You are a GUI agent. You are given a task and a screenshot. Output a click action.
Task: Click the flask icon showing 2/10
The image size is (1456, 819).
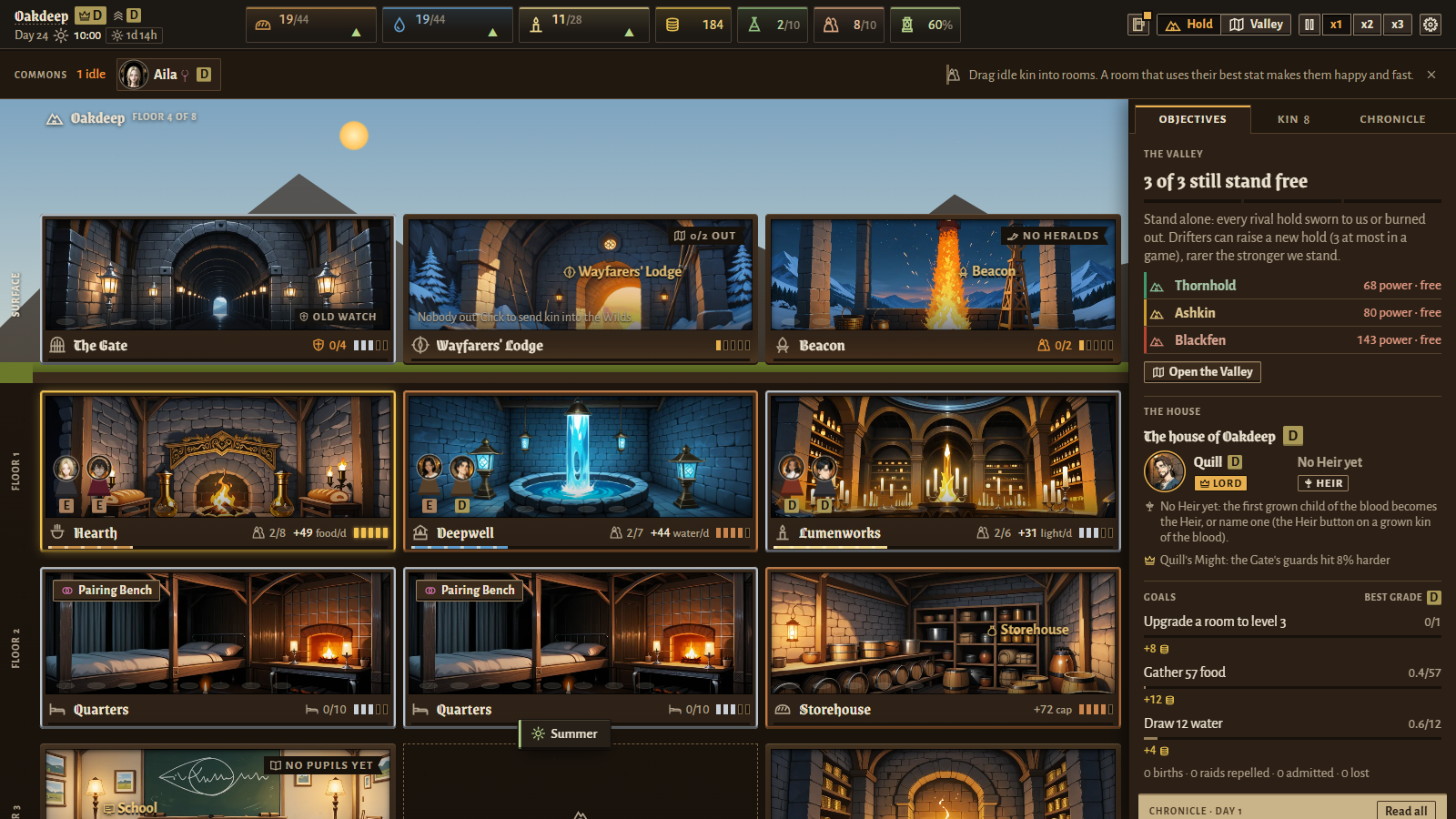(x=754, y=25)
